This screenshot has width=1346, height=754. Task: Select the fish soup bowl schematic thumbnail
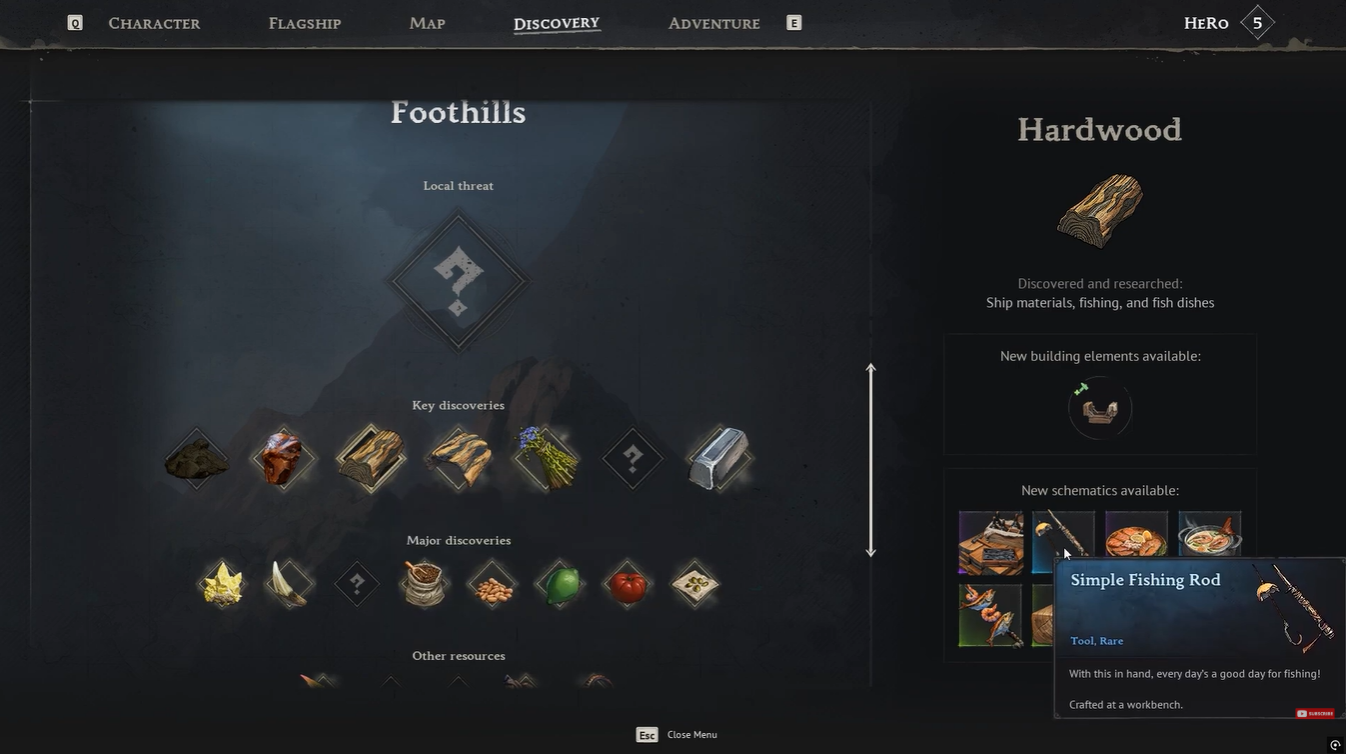pos(1209,543)
